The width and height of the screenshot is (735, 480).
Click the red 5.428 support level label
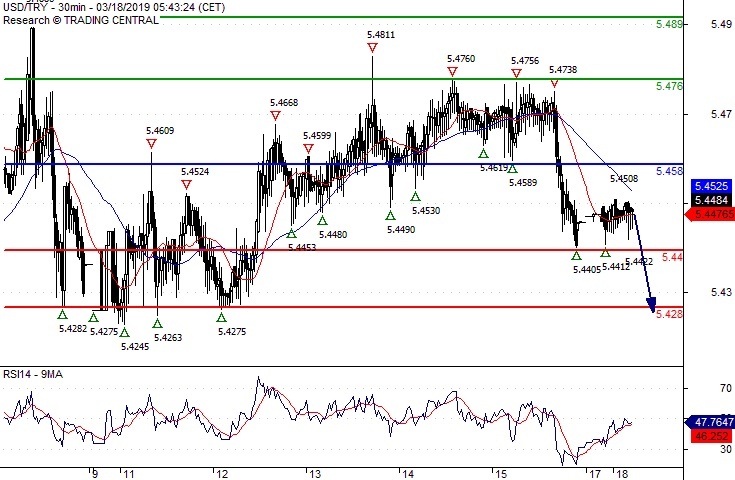[x=669, y=314]
